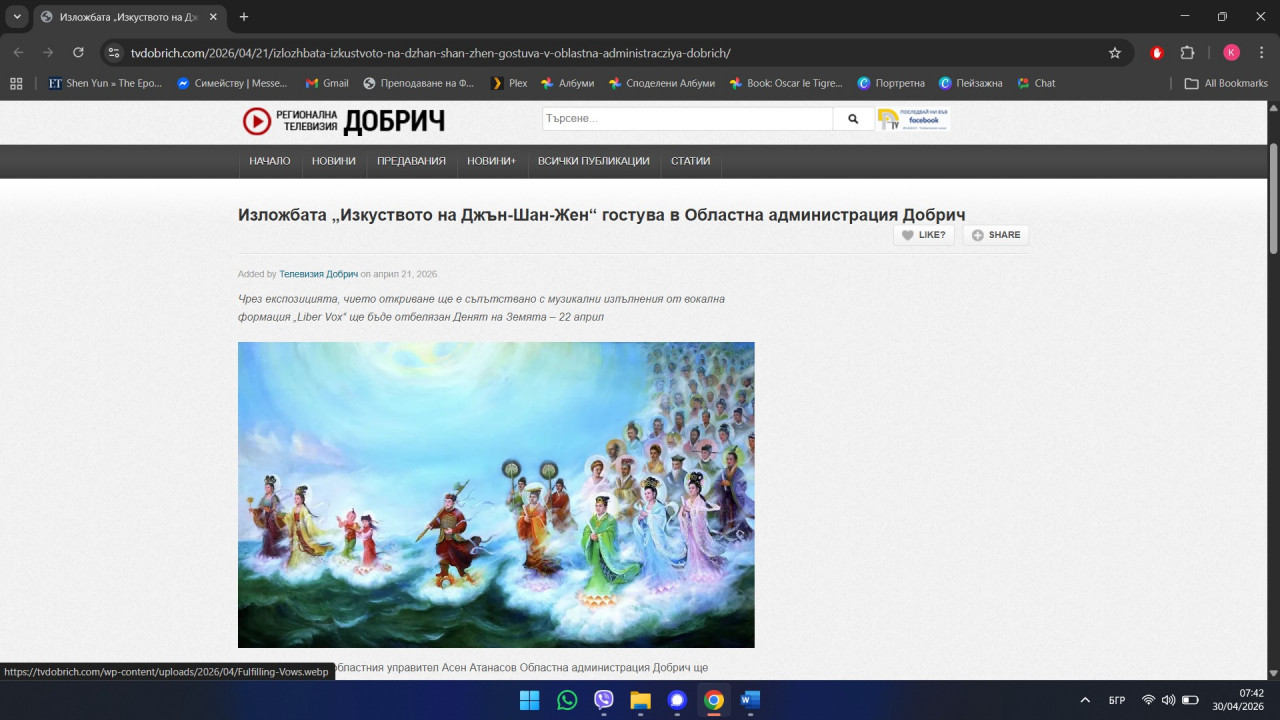This screenshot has width=1280, height=720.
Task: Go to НАЧАЛО menu item
Action: pyautogui.click(x=270, y=161)
